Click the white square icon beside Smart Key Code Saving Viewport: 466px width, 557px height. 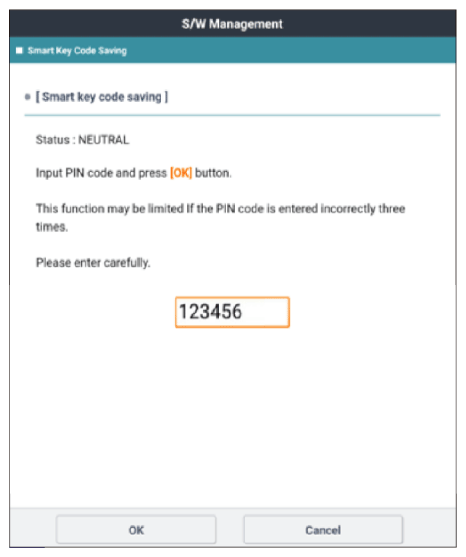point(19,50)
